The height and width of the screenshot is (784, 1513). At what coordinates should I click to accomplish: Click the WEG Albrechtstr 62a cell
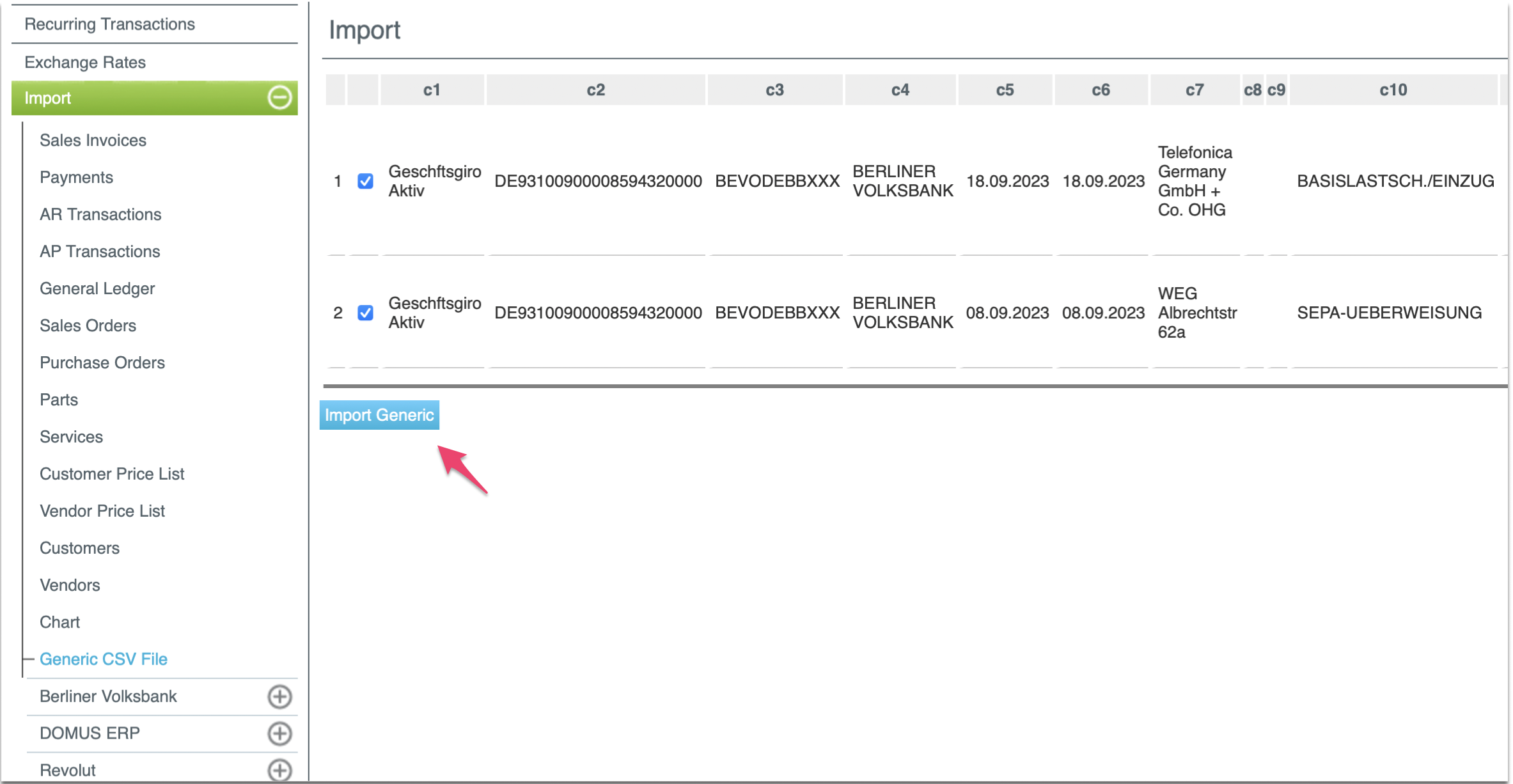[1197, 313]
